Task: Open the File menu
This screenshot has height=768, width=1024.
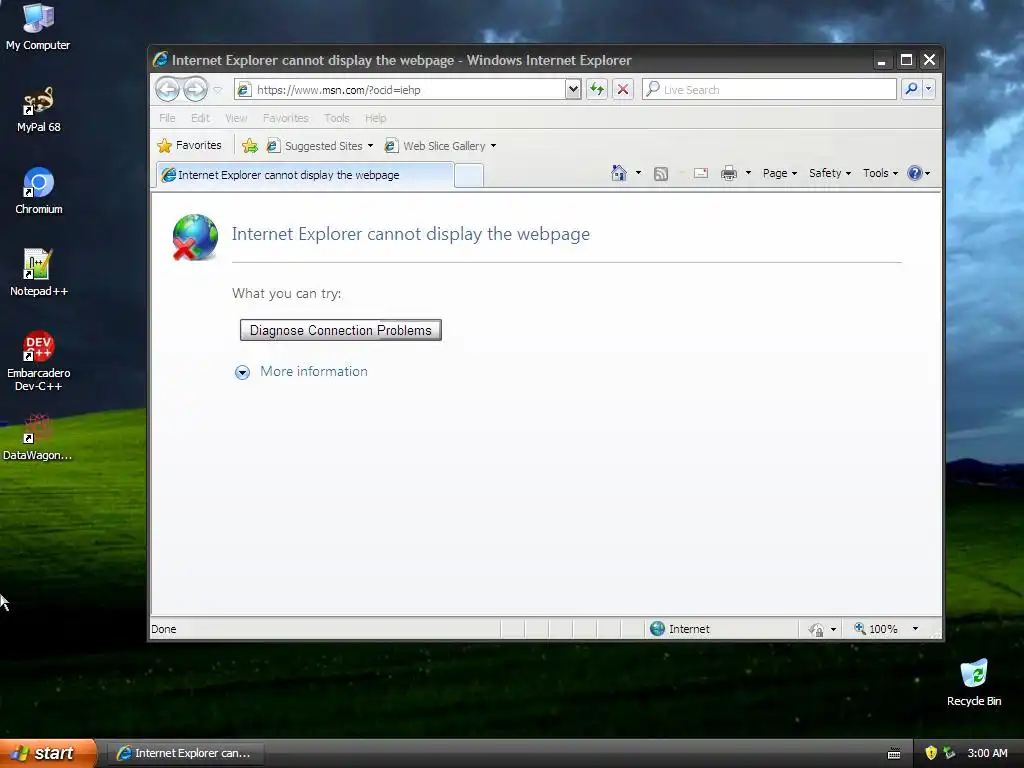Action: tap(167, 118)
